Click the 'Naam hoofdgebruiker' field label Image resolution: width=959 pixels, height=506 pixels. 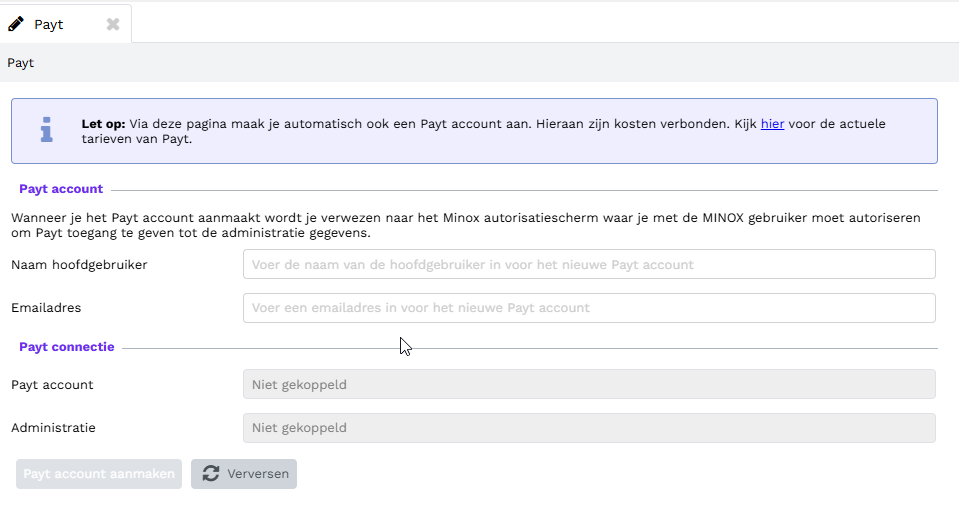coord(80,265)
